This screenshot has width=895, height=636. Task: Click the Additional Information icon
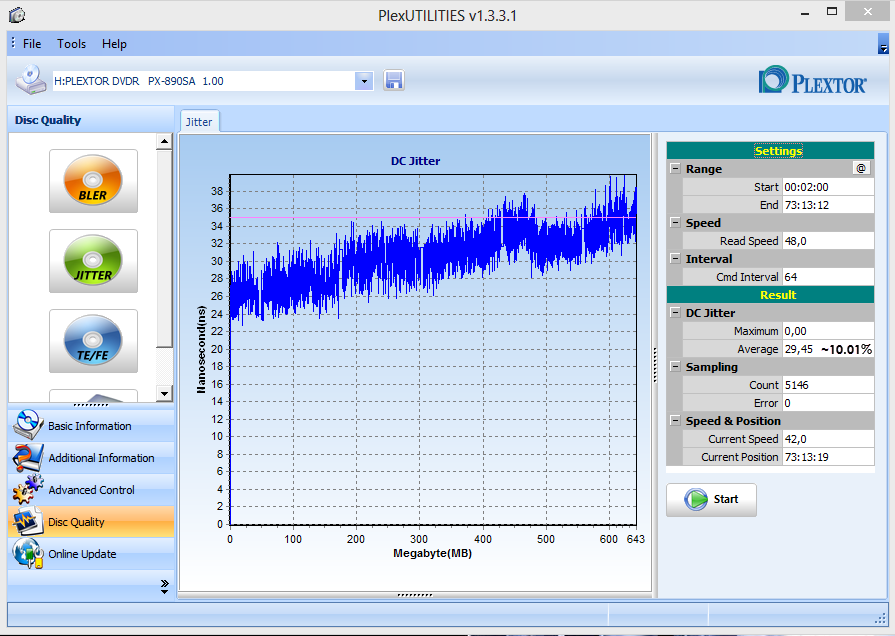27,457
